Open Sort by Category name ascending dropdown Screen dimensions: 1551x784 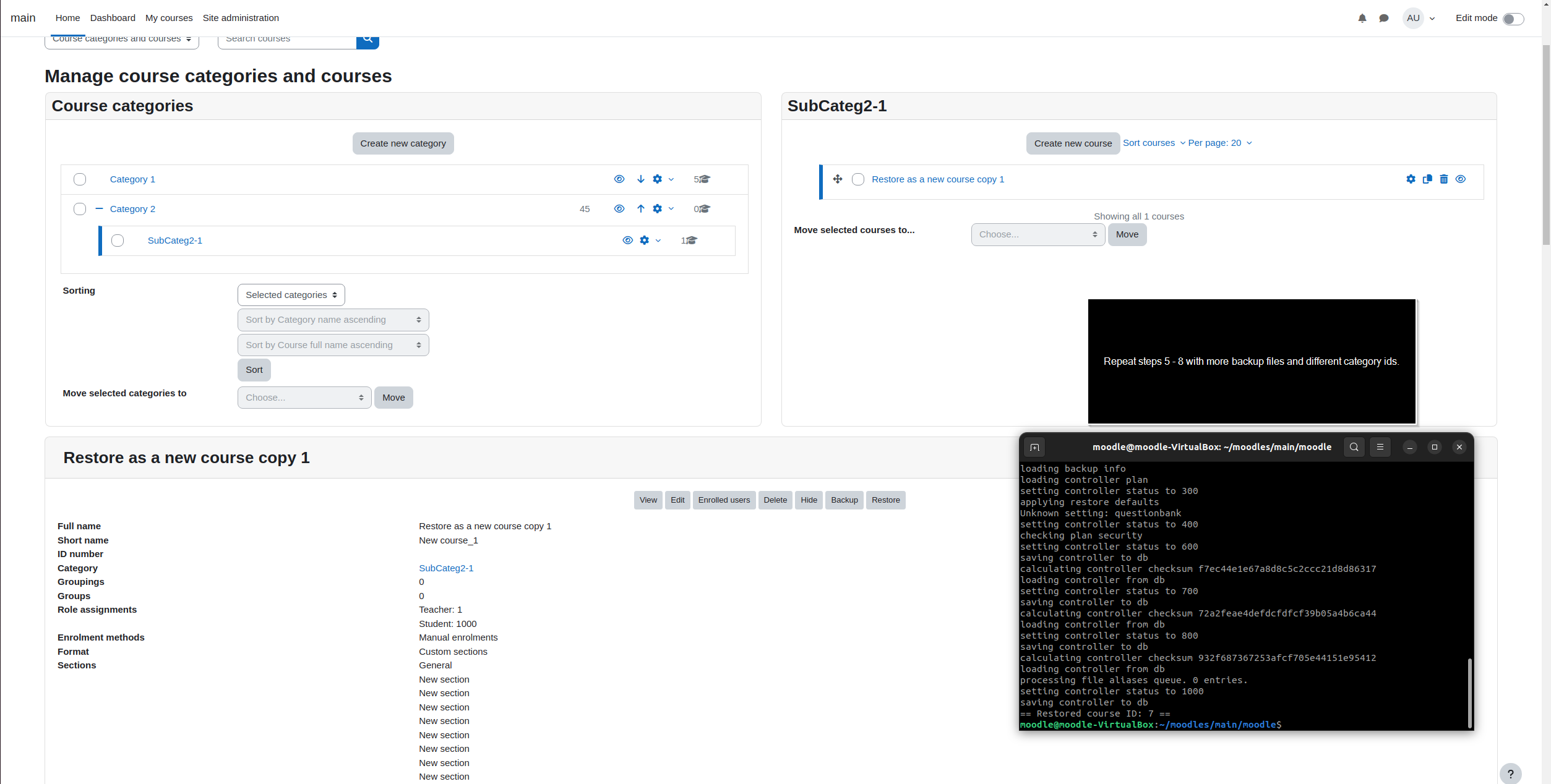pos(333,320)
